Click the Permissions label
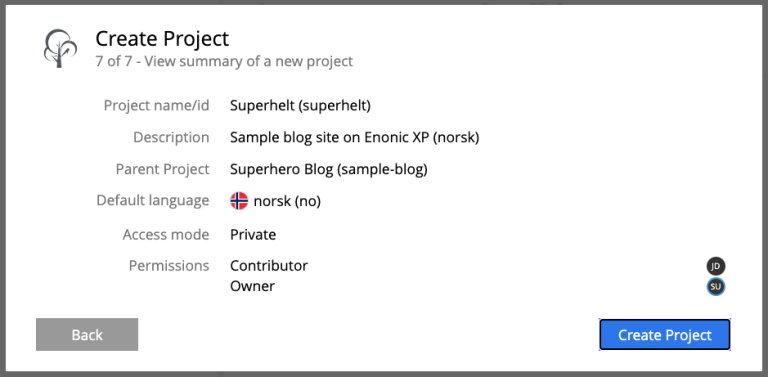The image size is (768, 377). pyautogui.click(x=168, y=266)
